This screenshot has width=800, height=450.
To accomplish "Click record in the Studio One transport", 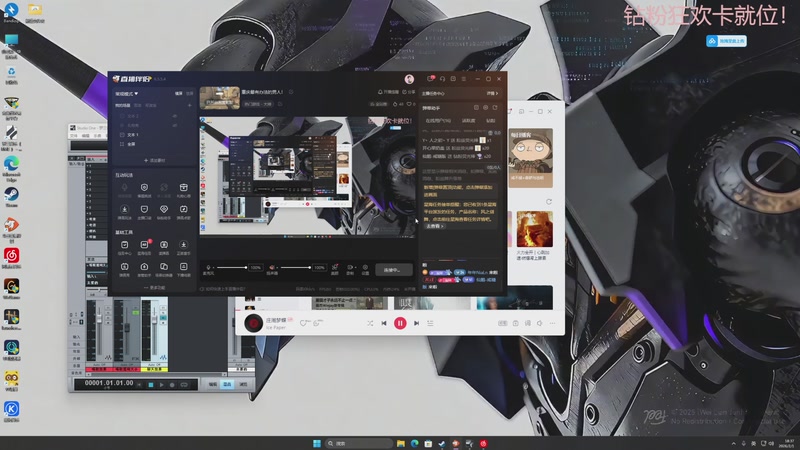I will [x=172, y=385].
